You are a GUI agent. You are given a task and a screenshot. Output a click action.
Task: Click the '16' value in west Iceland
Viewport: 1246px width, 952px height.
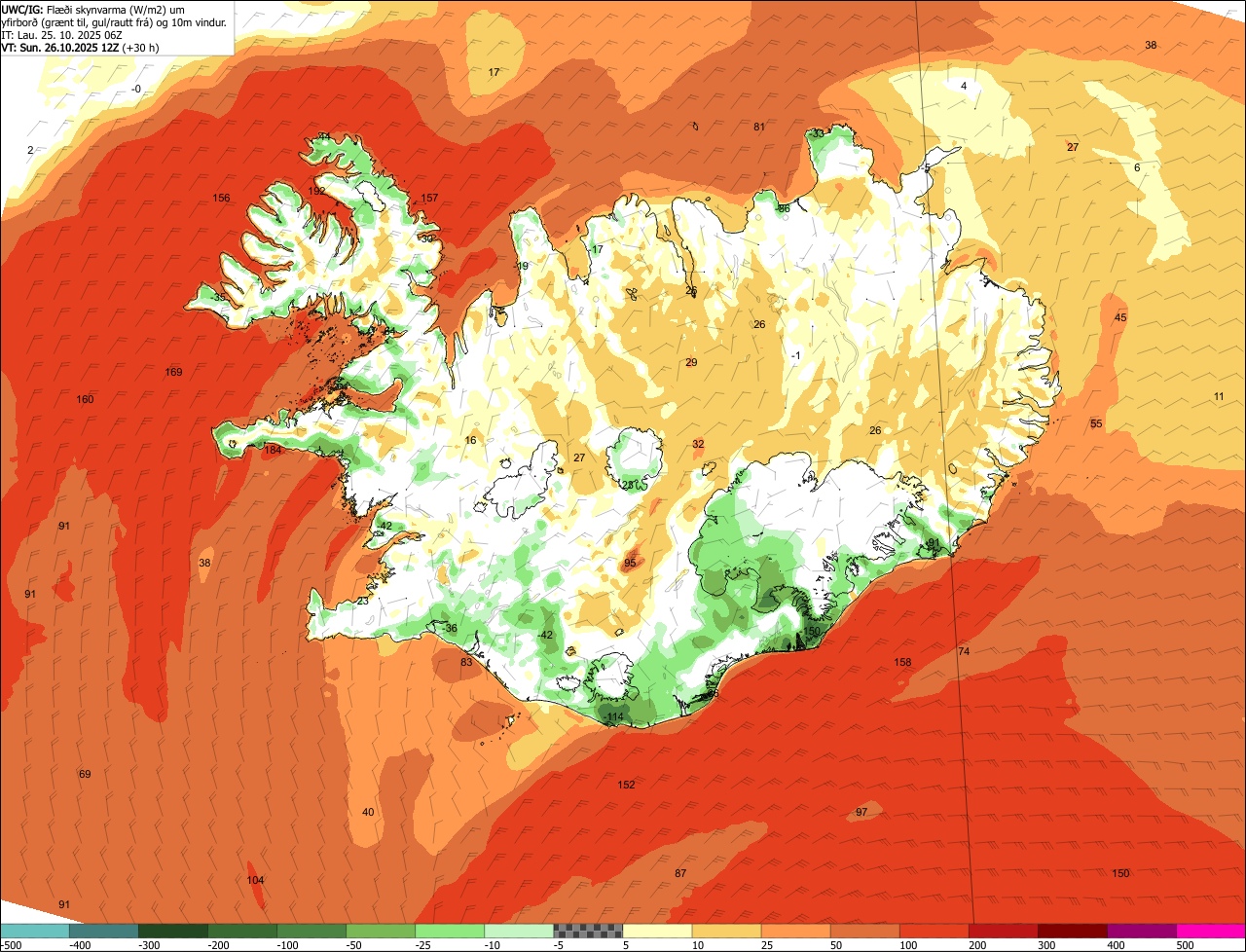point(470,441)
